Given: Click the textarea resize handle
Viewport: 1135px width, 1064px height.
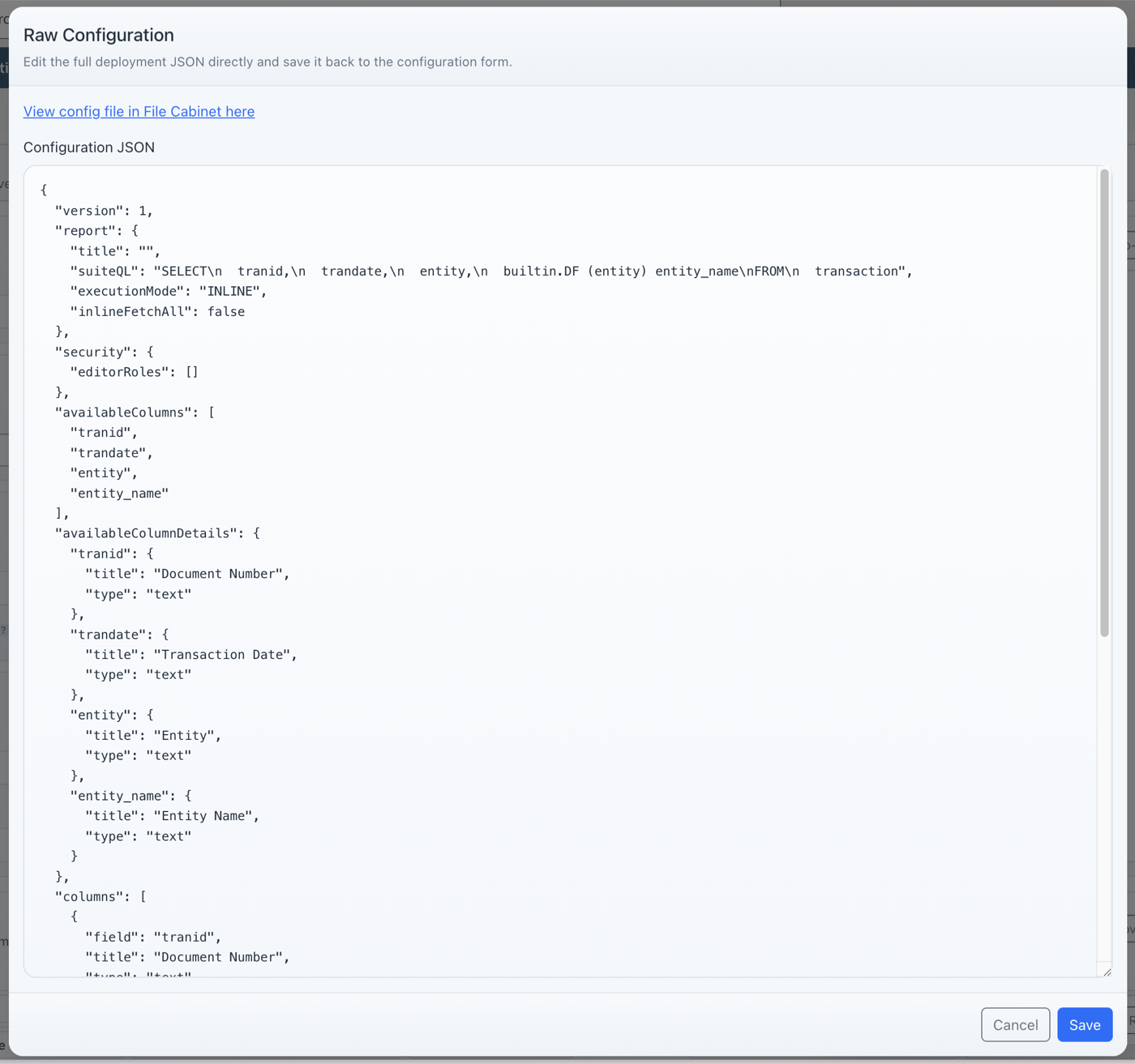Looking at the screenshot, I should pyautogui.click(x=1106, y=972).
